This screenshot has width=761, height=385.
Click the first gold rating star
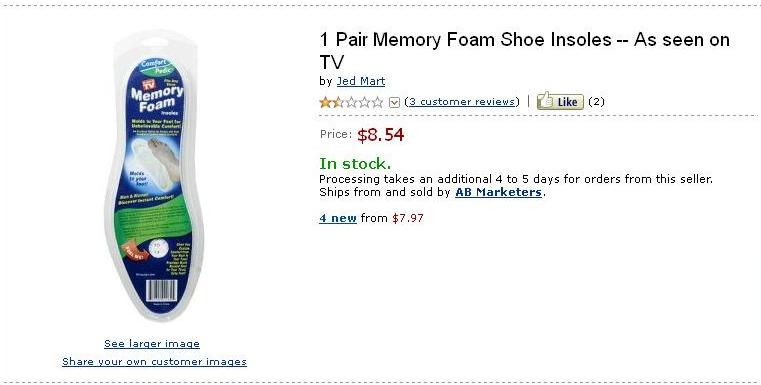point(325,102)
